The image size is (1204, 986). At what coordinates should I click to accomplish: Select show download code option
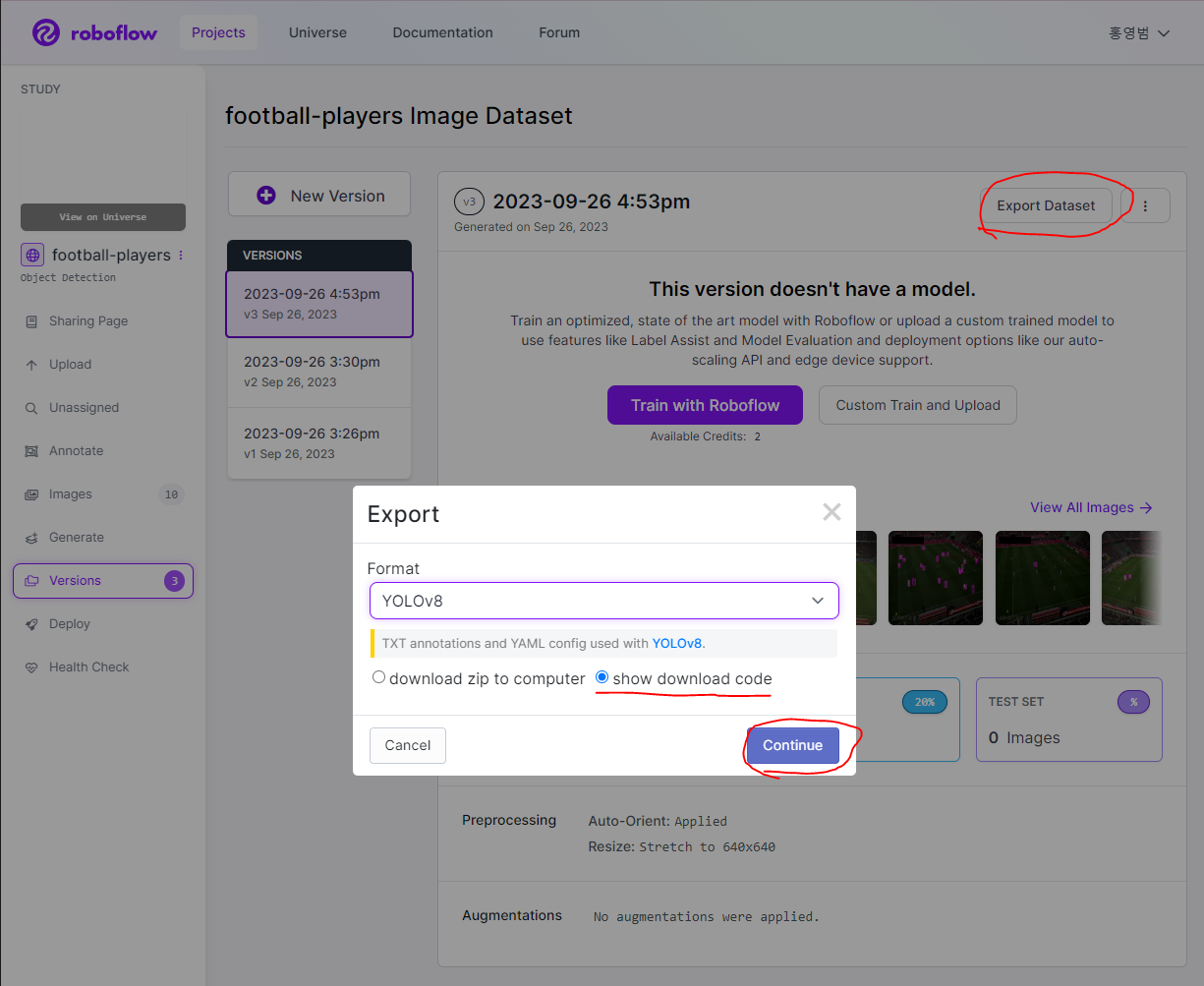tap(602, 677)
